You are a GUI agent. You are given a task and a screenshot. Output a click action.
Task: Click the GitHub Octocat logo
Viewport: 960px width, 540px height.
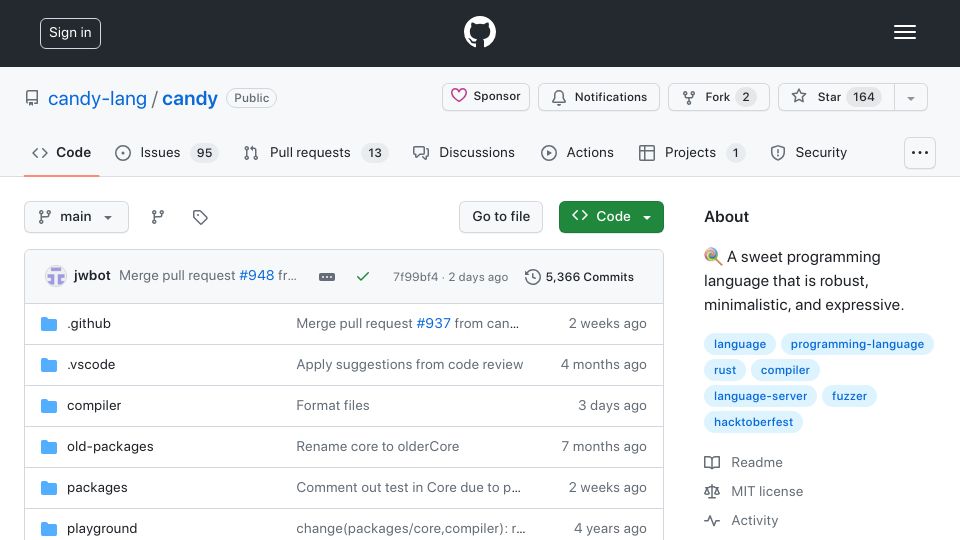click(479, 32)
